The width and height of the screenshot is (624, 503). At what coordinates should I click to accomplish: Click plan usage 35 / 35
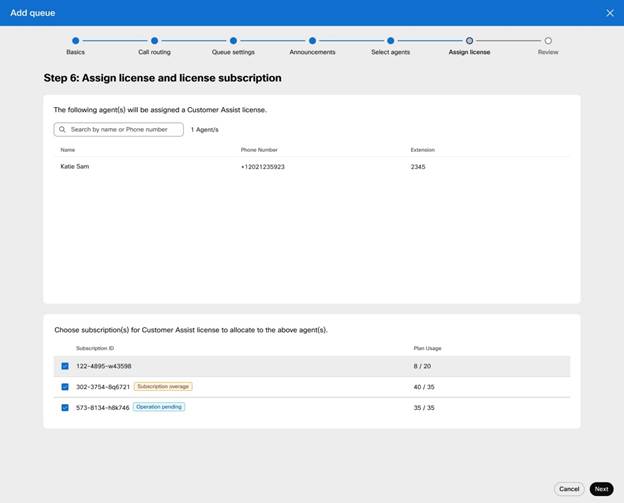(x=424, y=407)
